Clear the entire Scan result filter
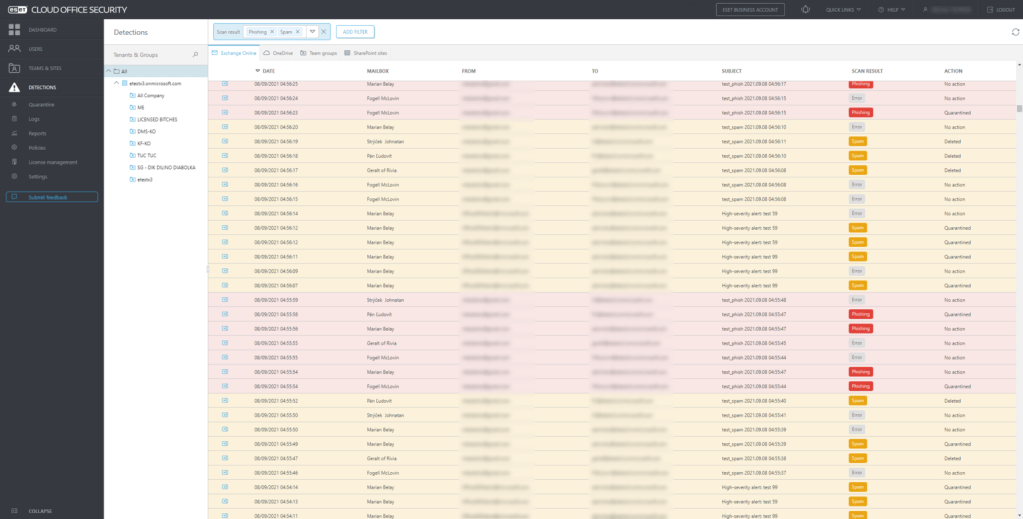 coord(323,32)
